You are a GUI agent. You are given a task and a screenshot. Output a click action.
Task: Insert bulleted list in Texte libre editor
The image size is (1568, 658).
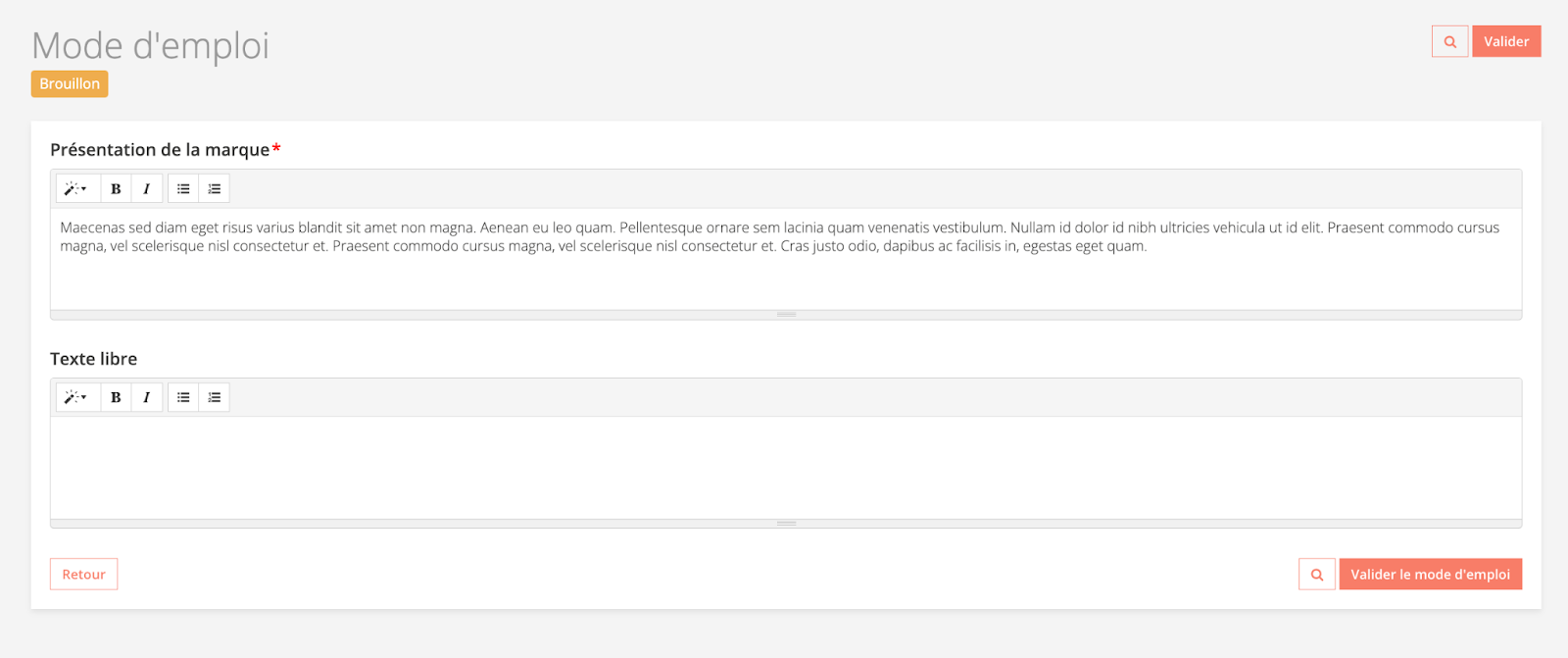pos(183,397)
